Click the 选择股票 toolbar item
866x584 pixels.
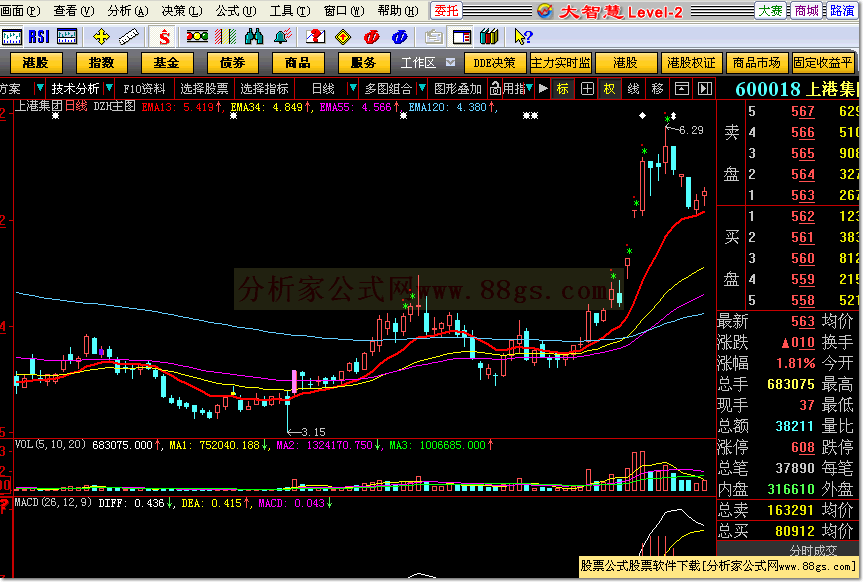click(204, 88)
